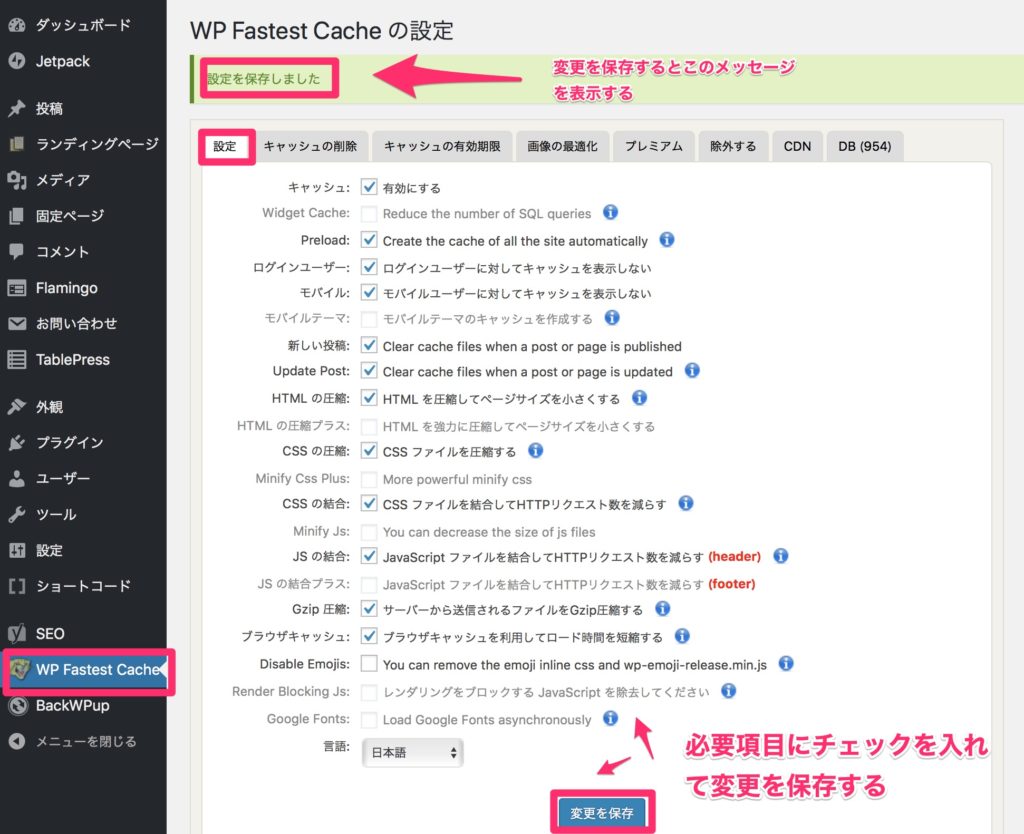Screen dimensions: 1024x834
Task: Click the 変更を保存 button
Action: tap(601, 813)
